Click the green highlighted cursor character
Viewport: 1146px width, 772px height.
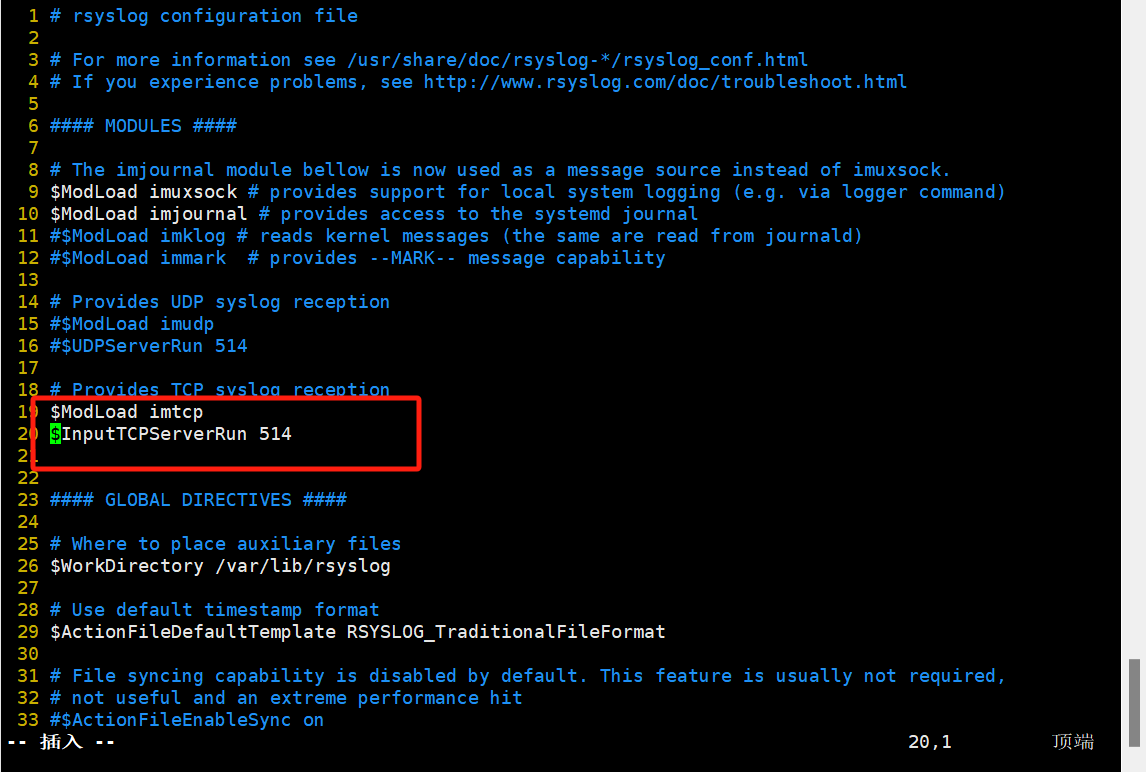tap(55, 434)
